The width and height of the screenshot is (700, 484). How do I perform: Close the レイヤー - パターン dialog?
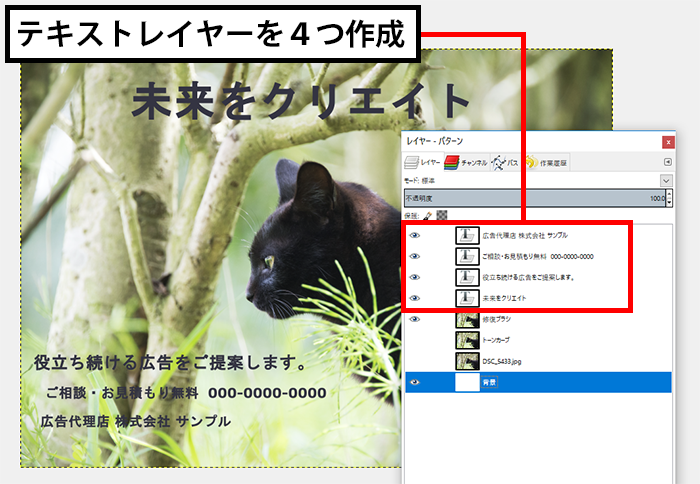668,142
